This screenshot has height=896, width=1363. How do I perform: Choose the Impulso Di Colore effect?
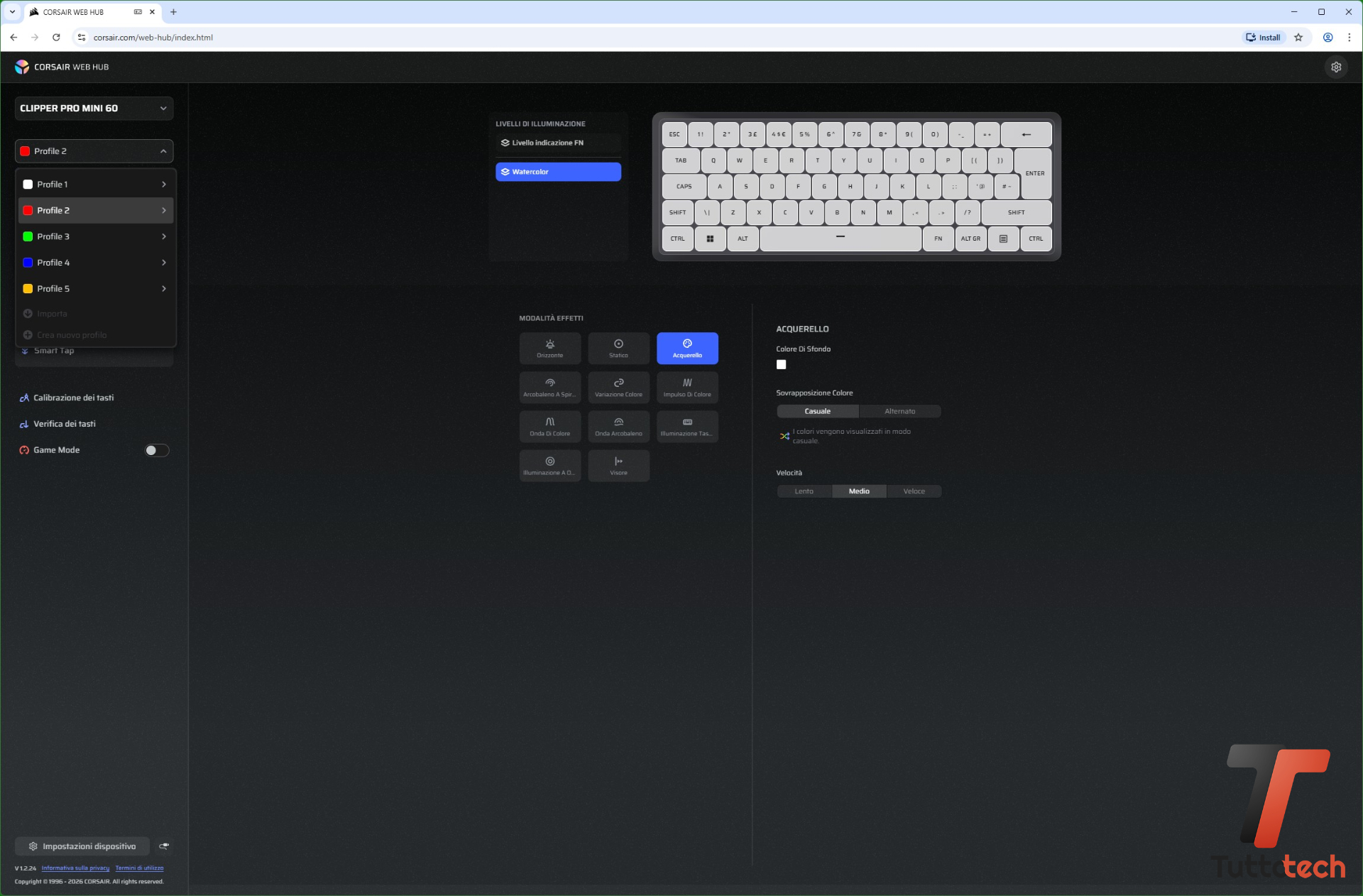(687, 387)
